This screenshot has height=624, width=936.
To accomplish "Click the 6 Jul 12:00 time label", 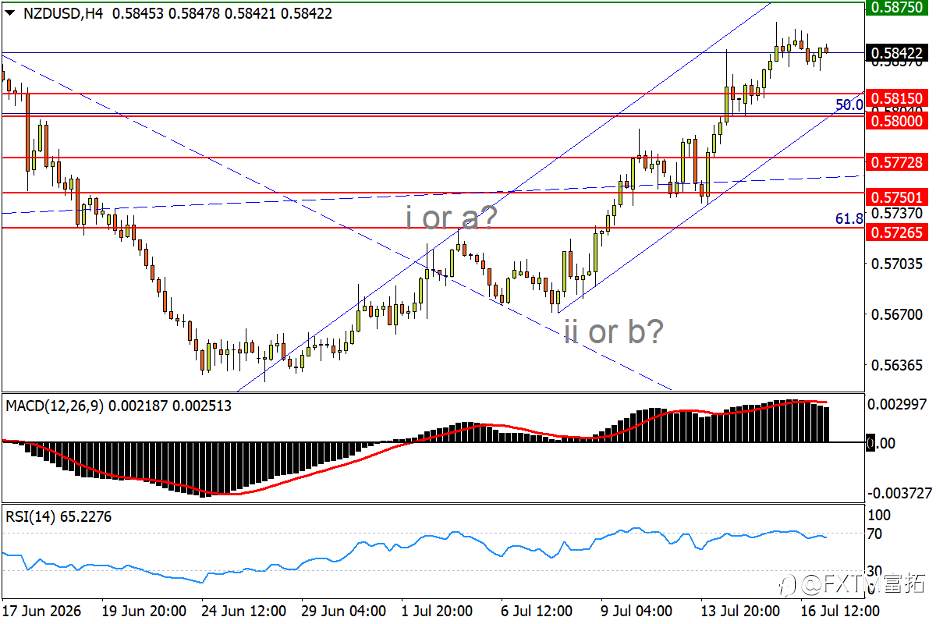I will pos(537,611).
